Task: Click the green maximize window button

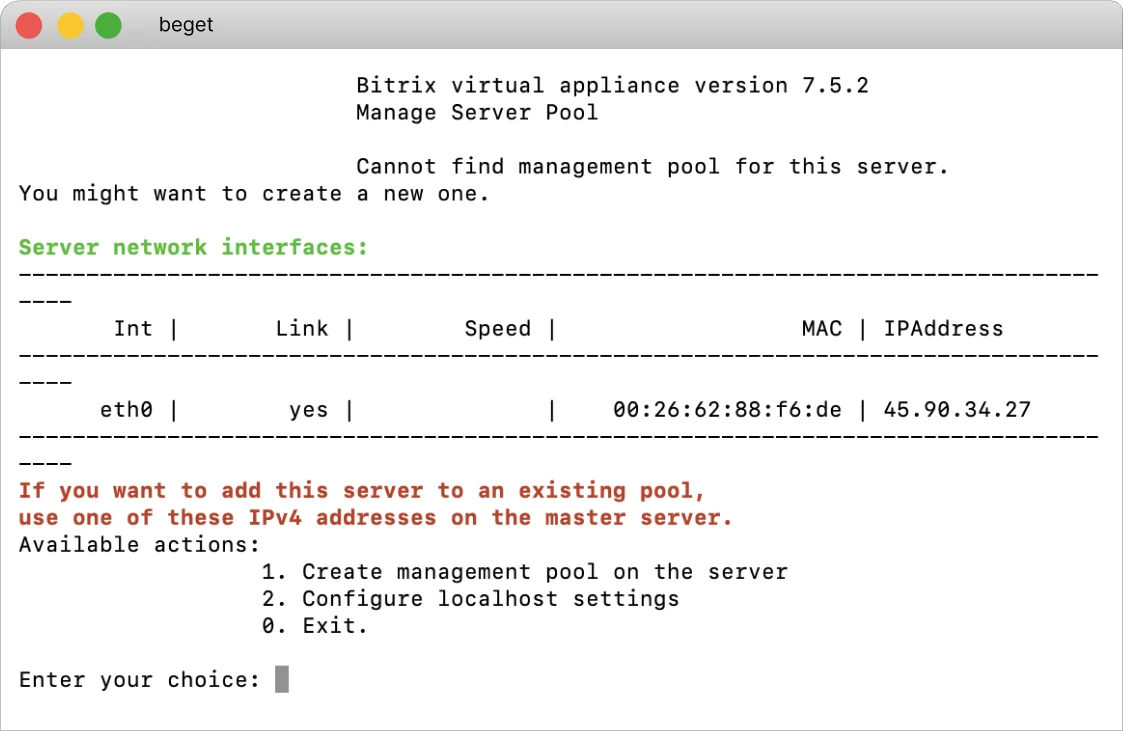Action: tap(108, 25)
